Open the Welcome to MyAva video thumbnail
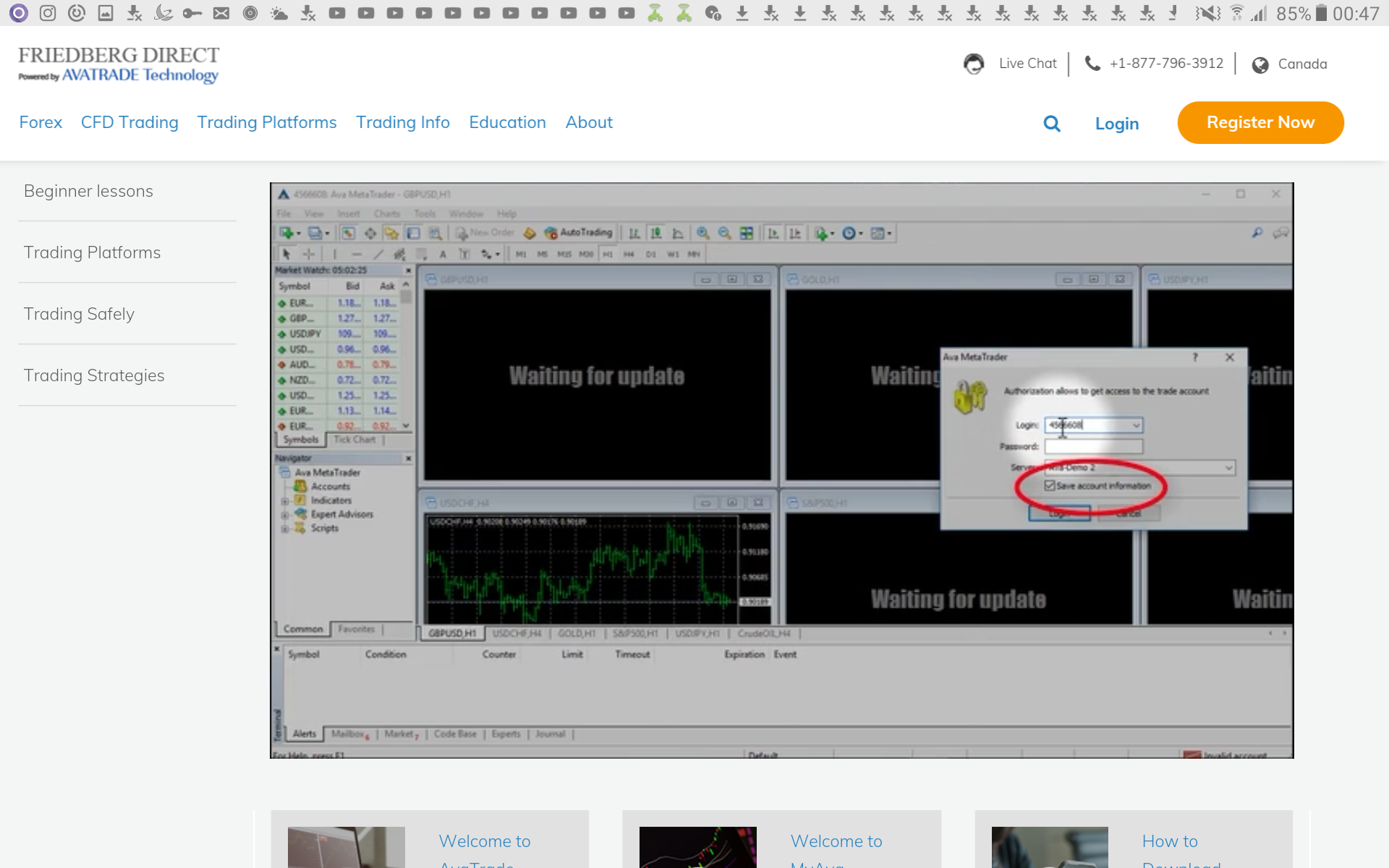 pos(698,847)
